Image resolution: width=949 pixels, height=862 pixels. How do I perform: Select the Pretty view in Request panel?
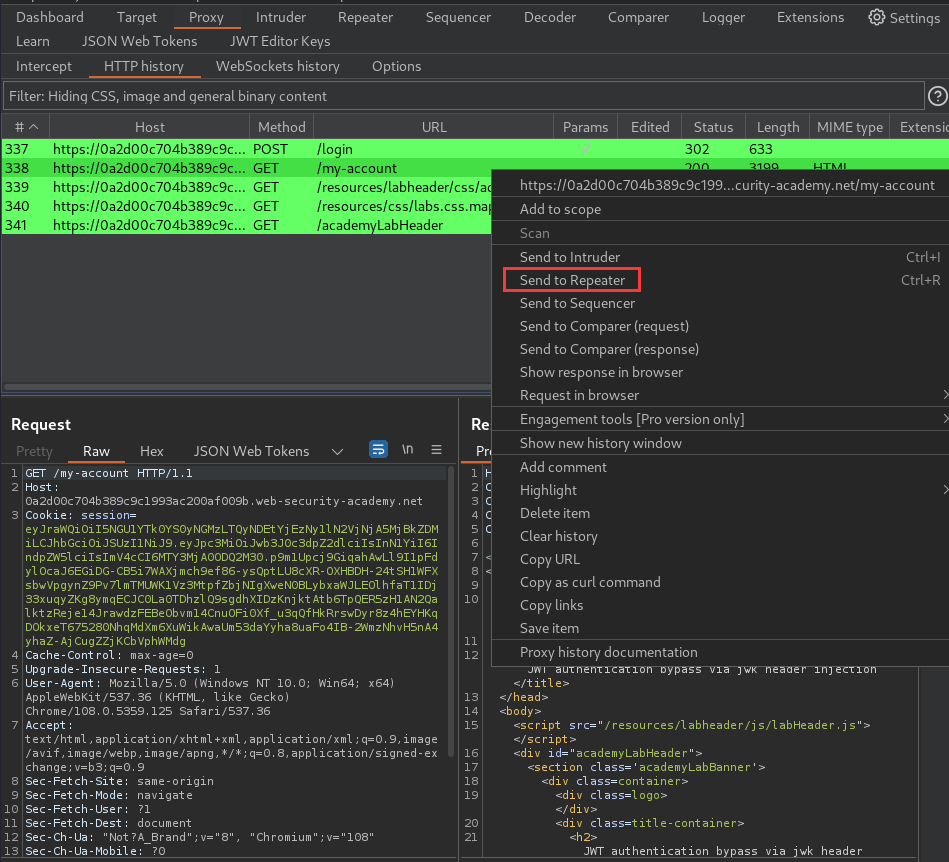coord(34,451)
